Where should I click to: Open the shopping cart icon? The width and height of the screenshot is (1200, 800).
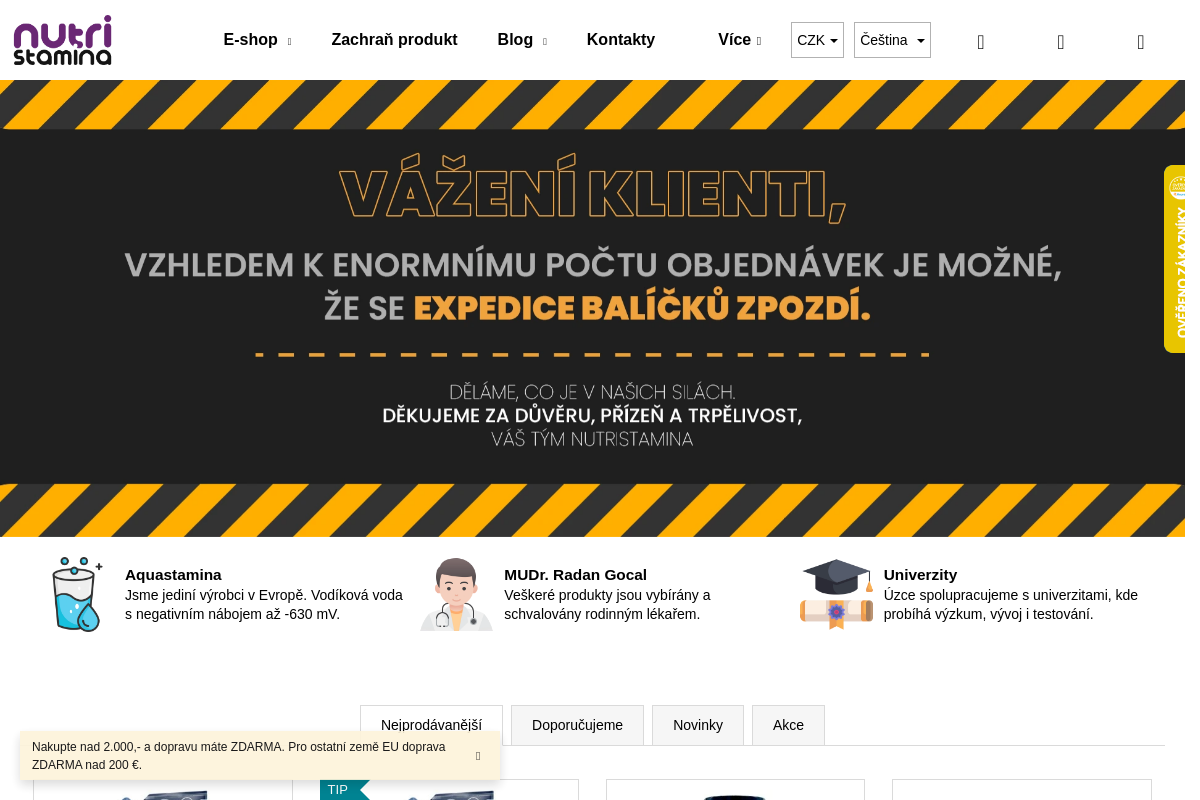coord(1140,41)
